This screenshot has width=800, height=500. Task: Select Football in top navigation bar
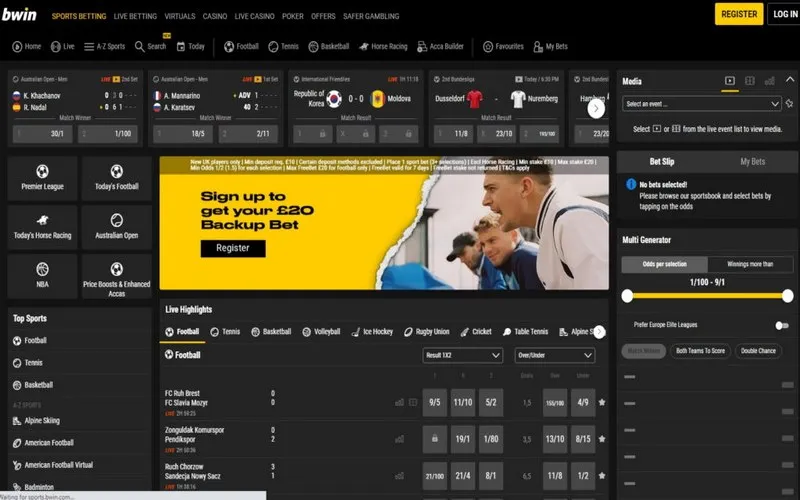click(241, 46)
